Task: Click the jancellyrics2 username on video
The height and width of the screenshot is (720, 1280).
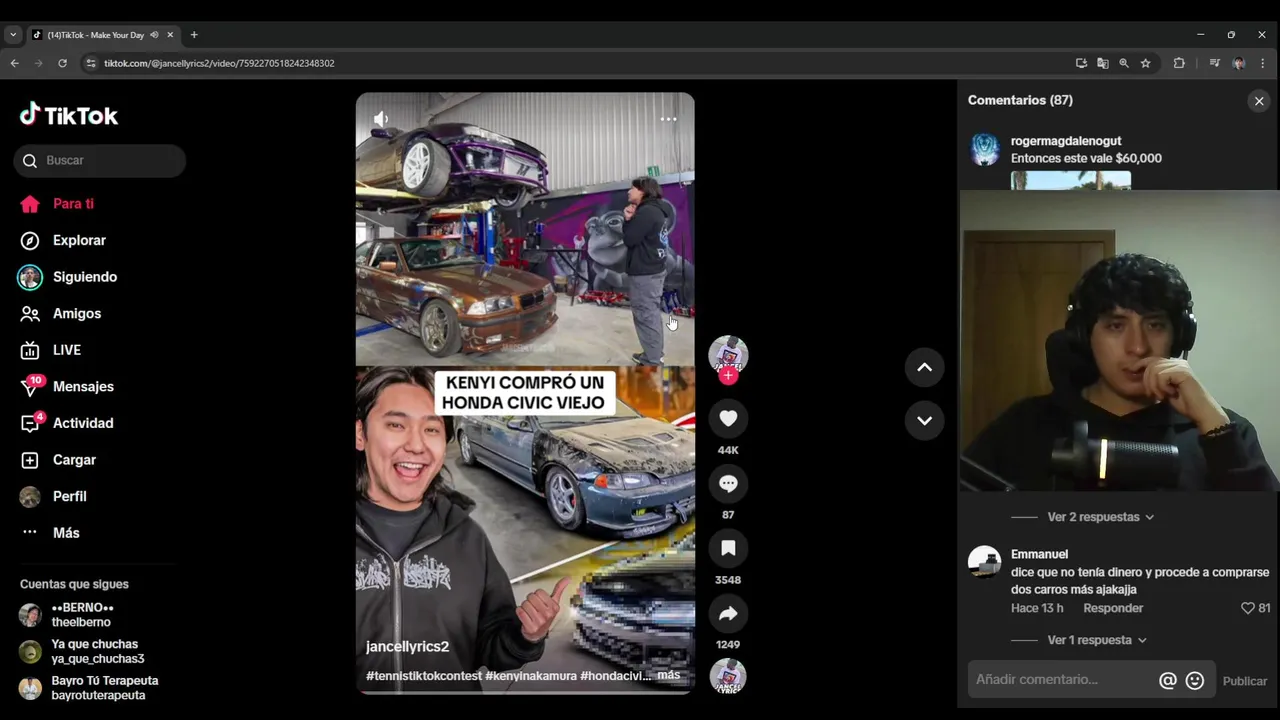Action: tap(407, 647)
